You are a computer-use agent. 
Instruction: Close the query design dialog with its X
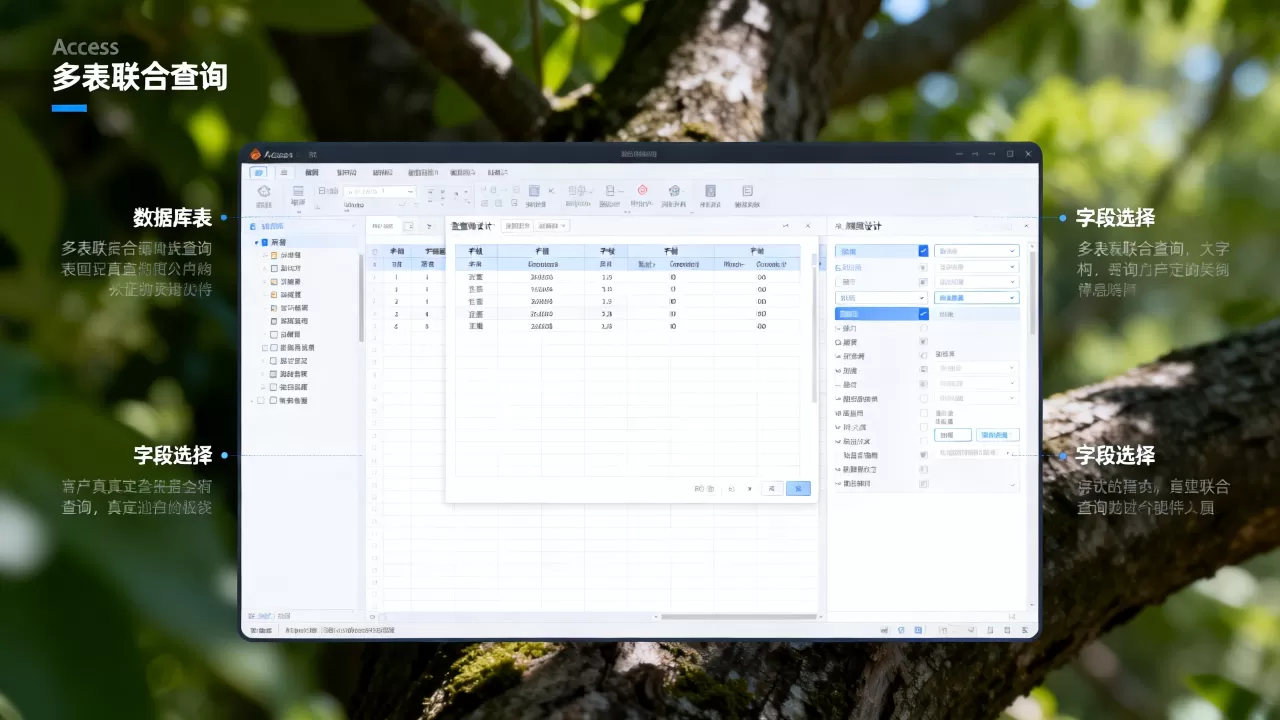[806, 226]
